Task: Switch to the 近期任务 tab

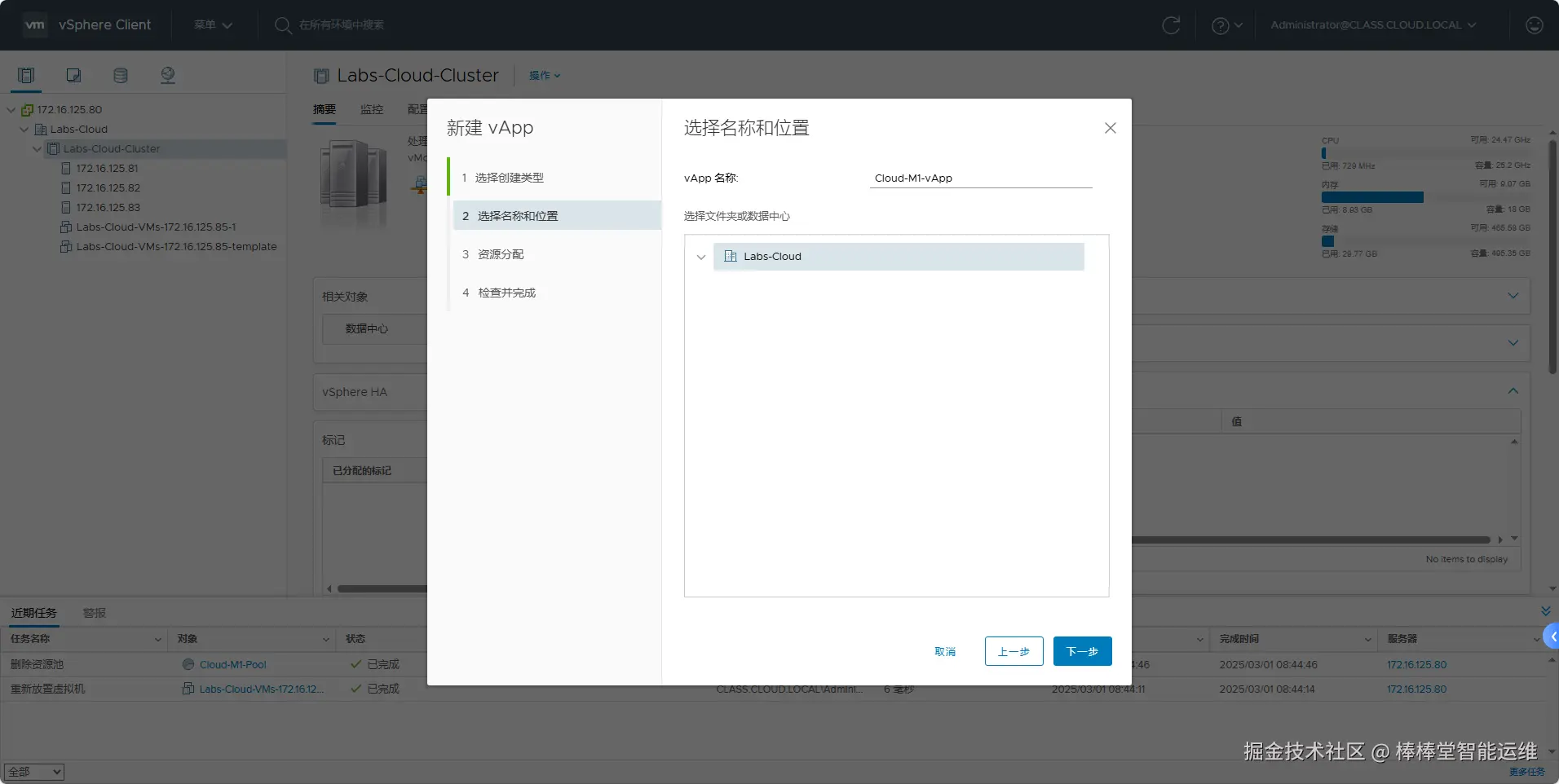Action: pyautogui.click(x=34, y=613)
